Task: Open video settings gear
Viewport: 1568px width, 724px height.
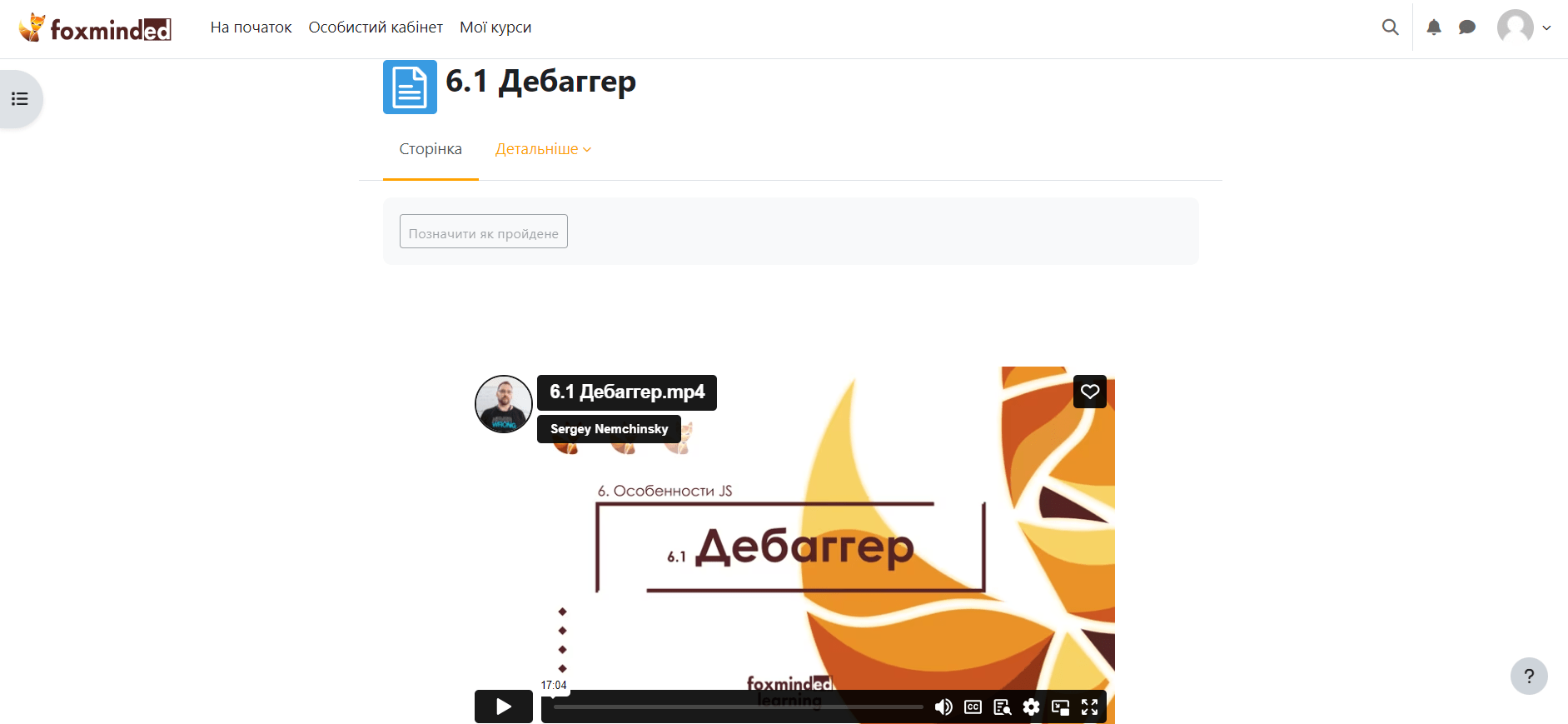Action: (x=1031, y=707)
